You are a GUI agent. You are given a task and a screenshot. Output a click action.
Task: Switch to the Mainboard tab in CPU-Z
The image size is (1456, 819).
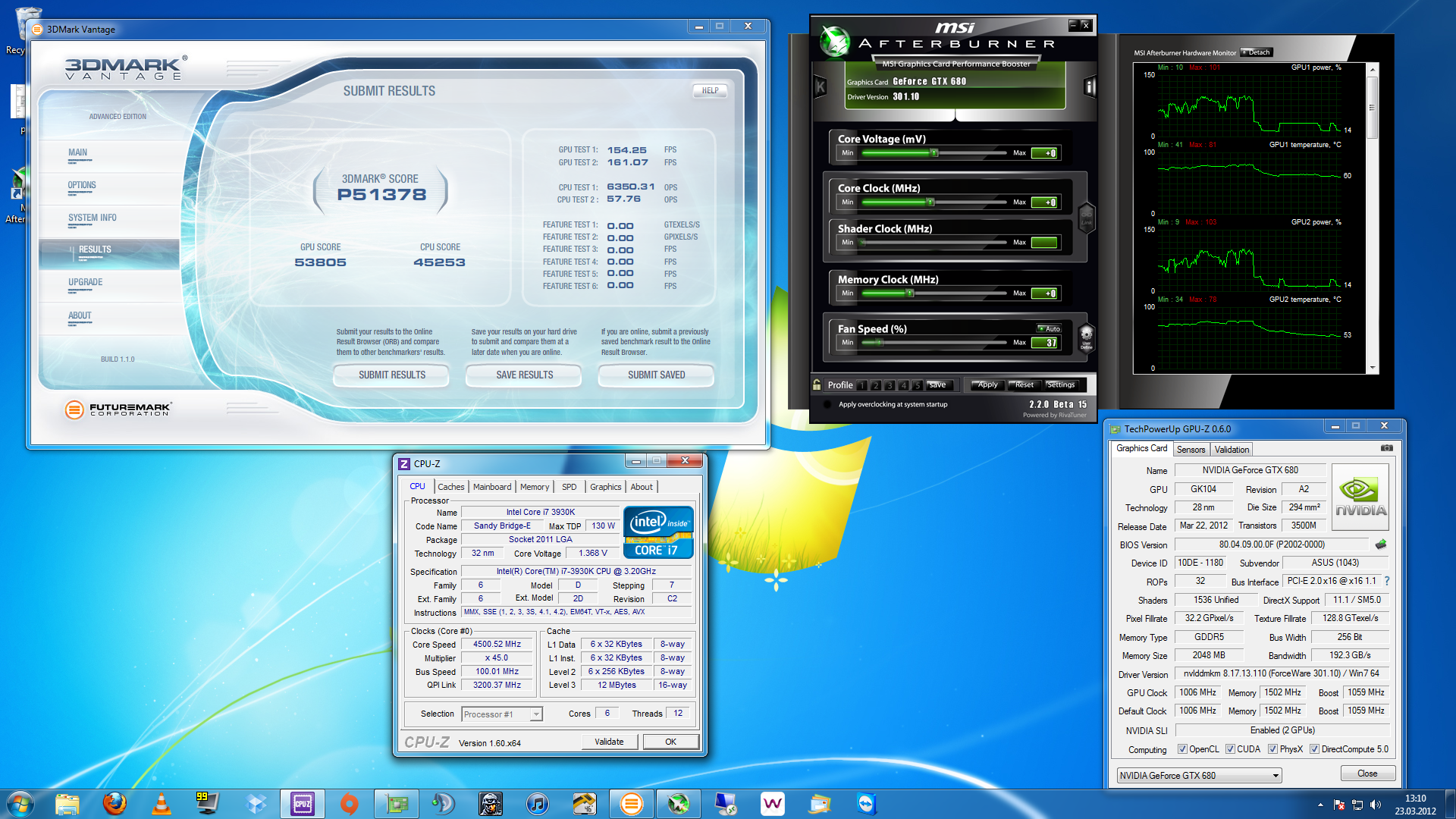(492, 487)
